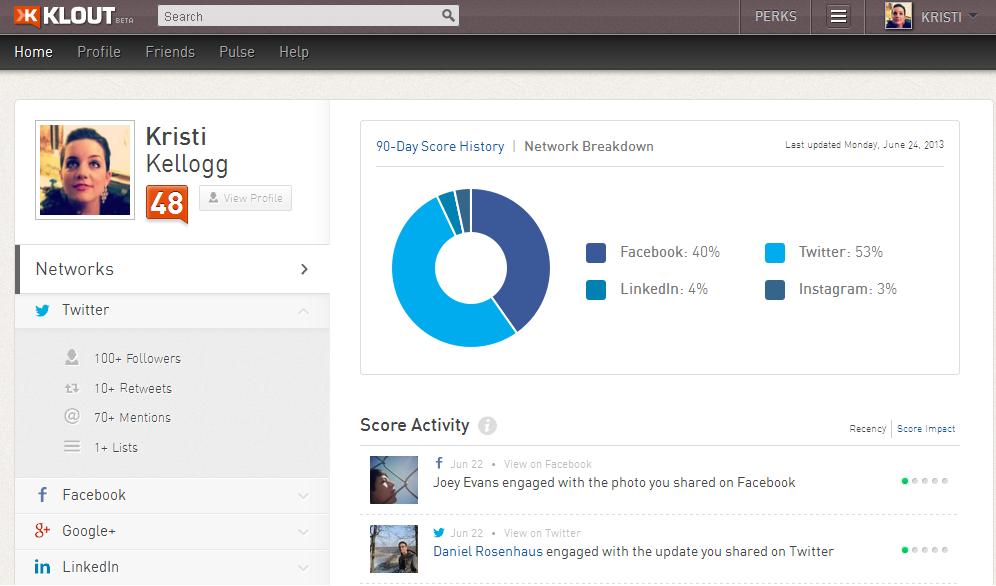This screenshot has height=586, width=996.
Task: Click the retweets arrows icon
Action: click(72, 388)
